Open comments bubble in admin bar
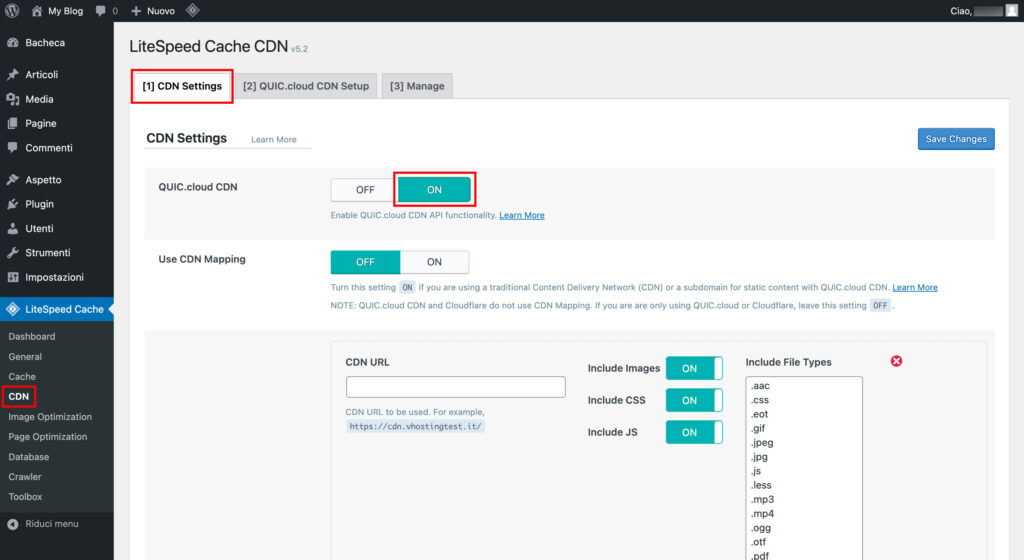 [x=100, y=11]
